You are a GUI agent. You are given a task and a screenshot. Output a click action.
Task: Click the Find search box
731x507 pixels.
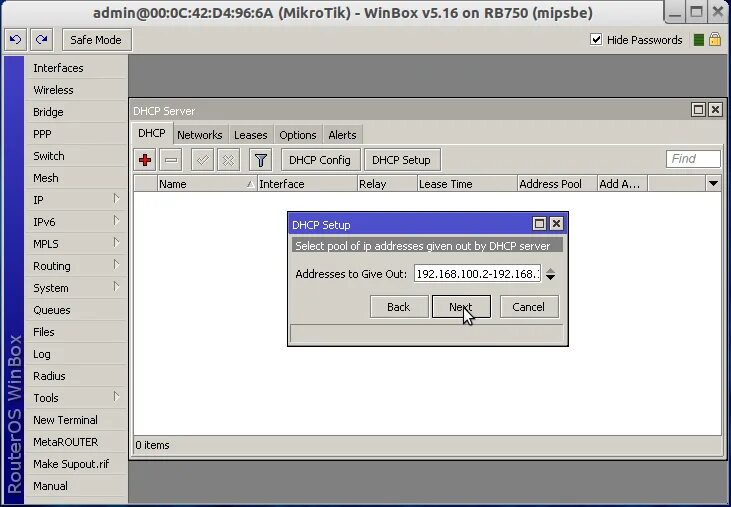pyautogui.click(x=693, y=159)
